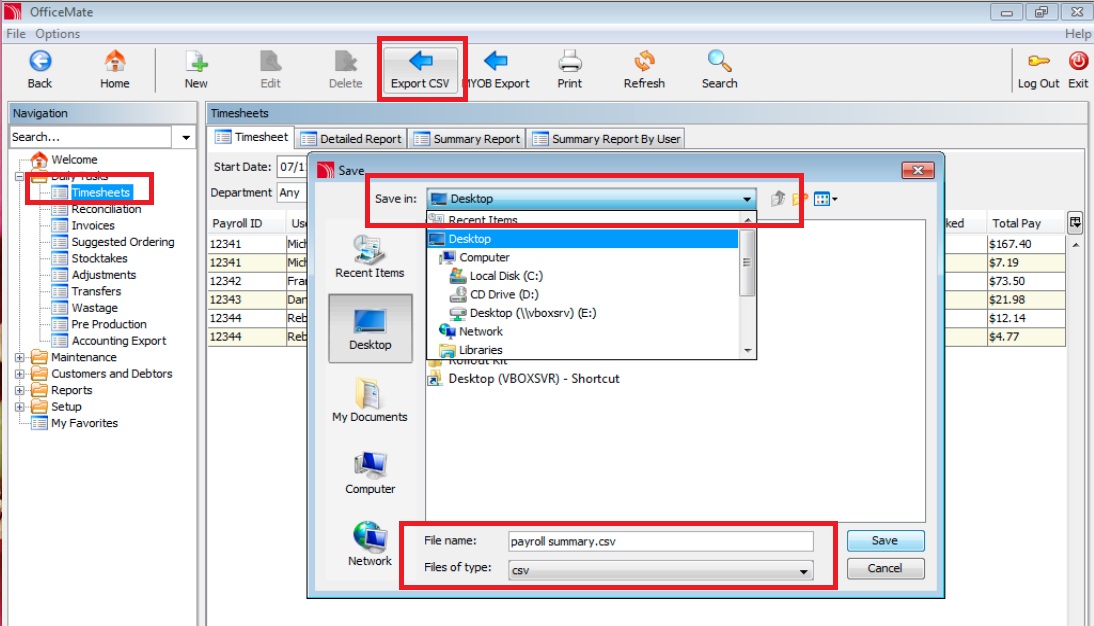The width and height of the screenshot is (1094, 626).
Task: Click the File name input field
Action: coord(661,542)
